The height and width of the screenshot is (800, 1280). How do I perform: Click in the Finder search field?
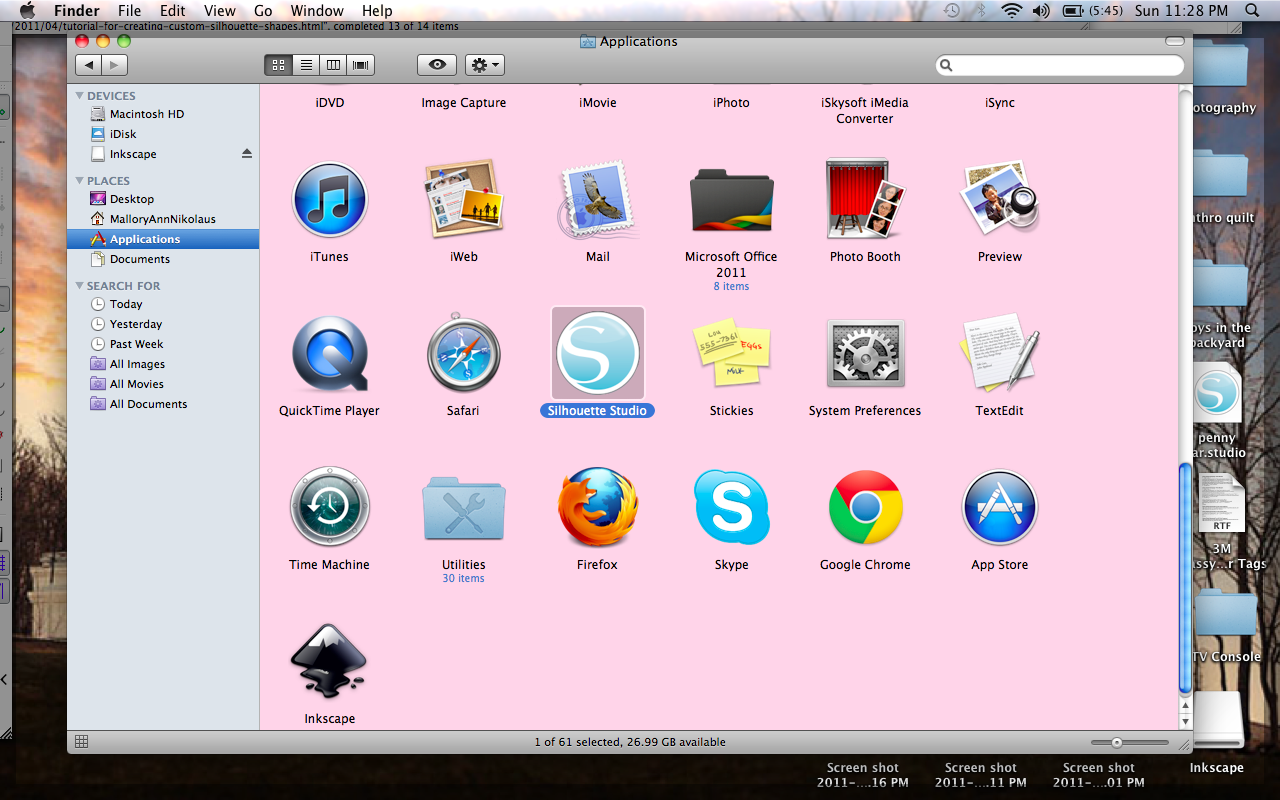1060,65
